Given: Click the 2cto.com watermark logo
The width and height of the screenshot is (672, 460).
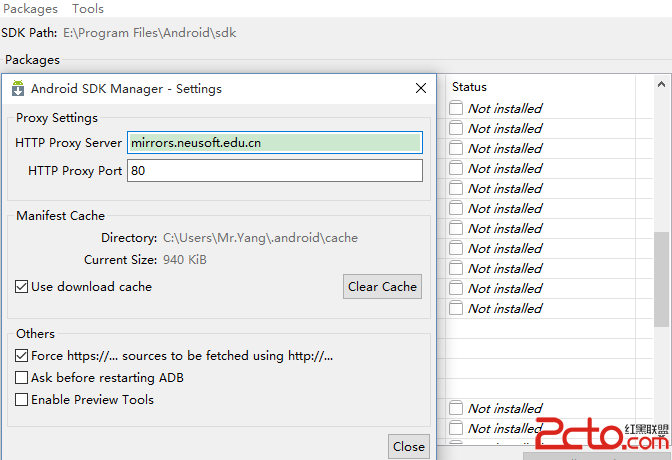Looking at the screenshot, I should pos(602,437).
